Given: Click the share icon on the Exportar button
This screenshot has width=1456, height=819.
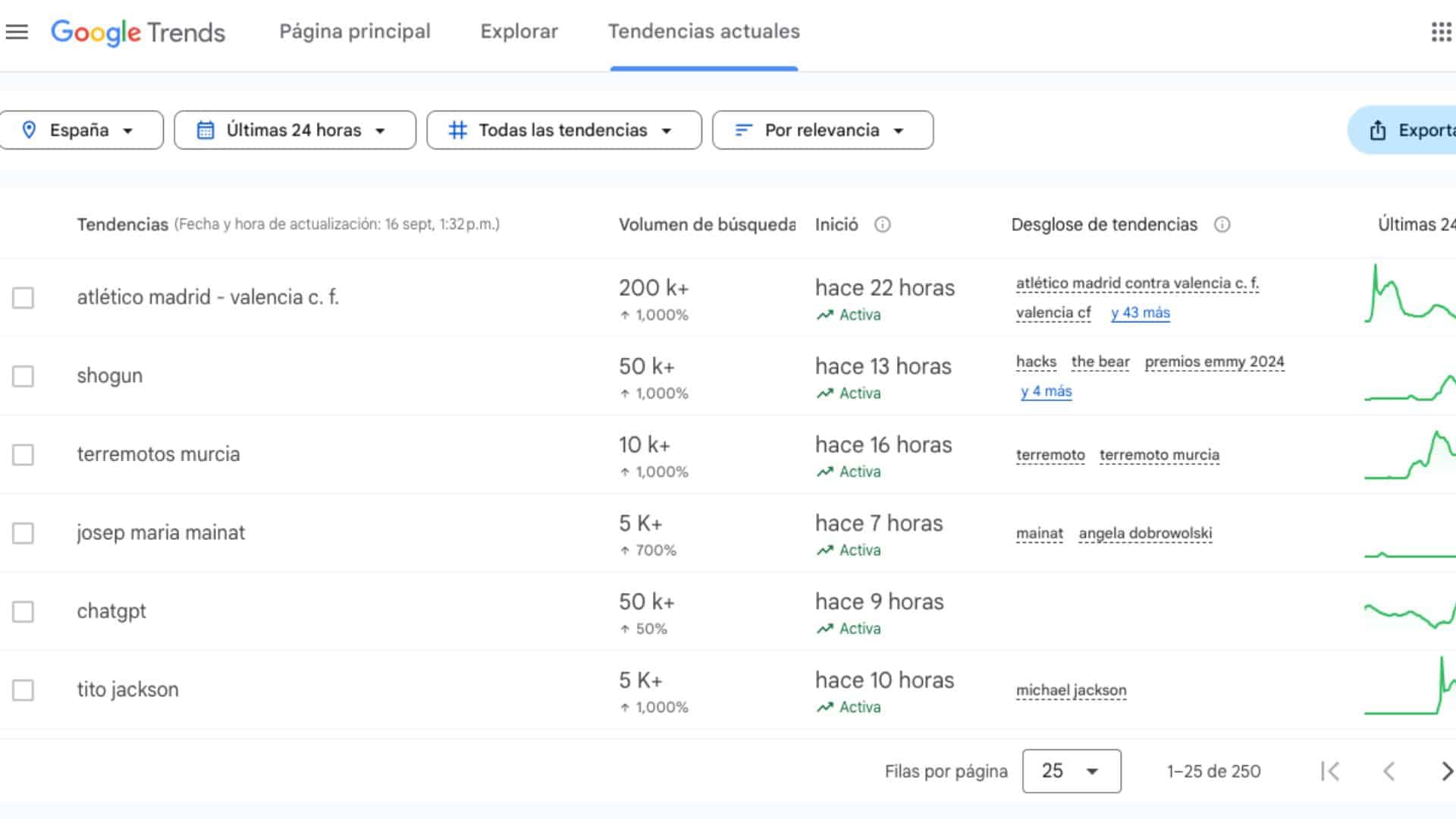Looking at the screenshot, I should pos(1378,130).
